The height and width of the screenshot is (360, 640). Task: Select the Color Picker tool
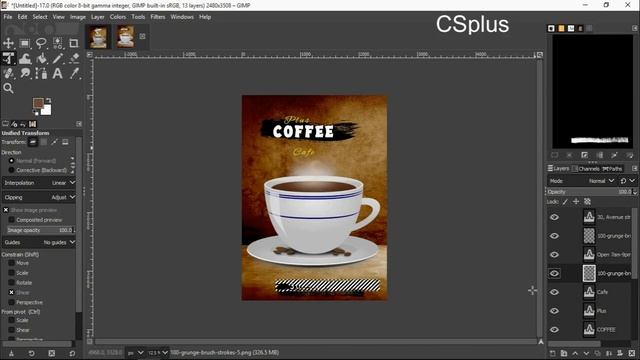(74, 73)
